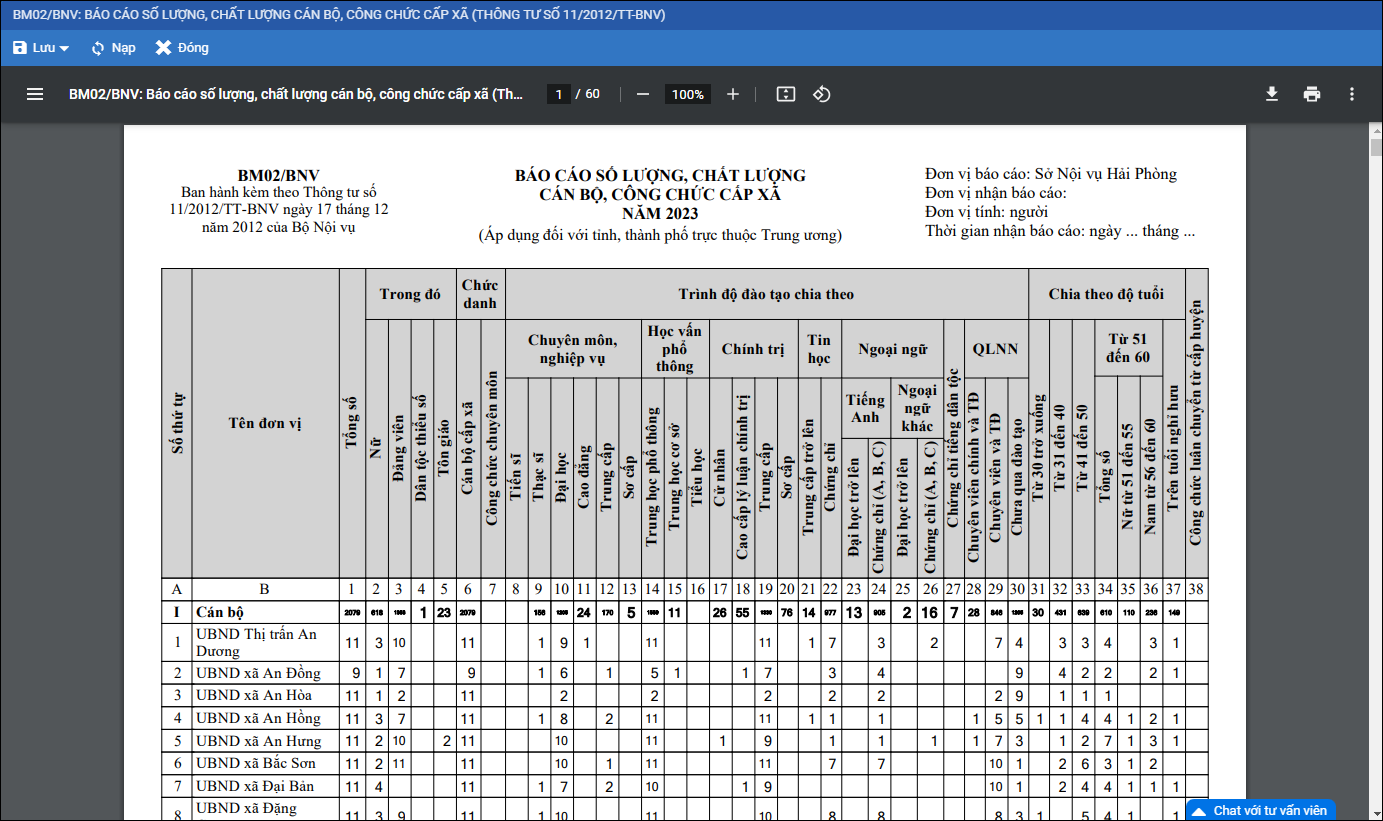Download the PDF report
The width and height of the screenshot is (1383, 821).
[1272, 94]
